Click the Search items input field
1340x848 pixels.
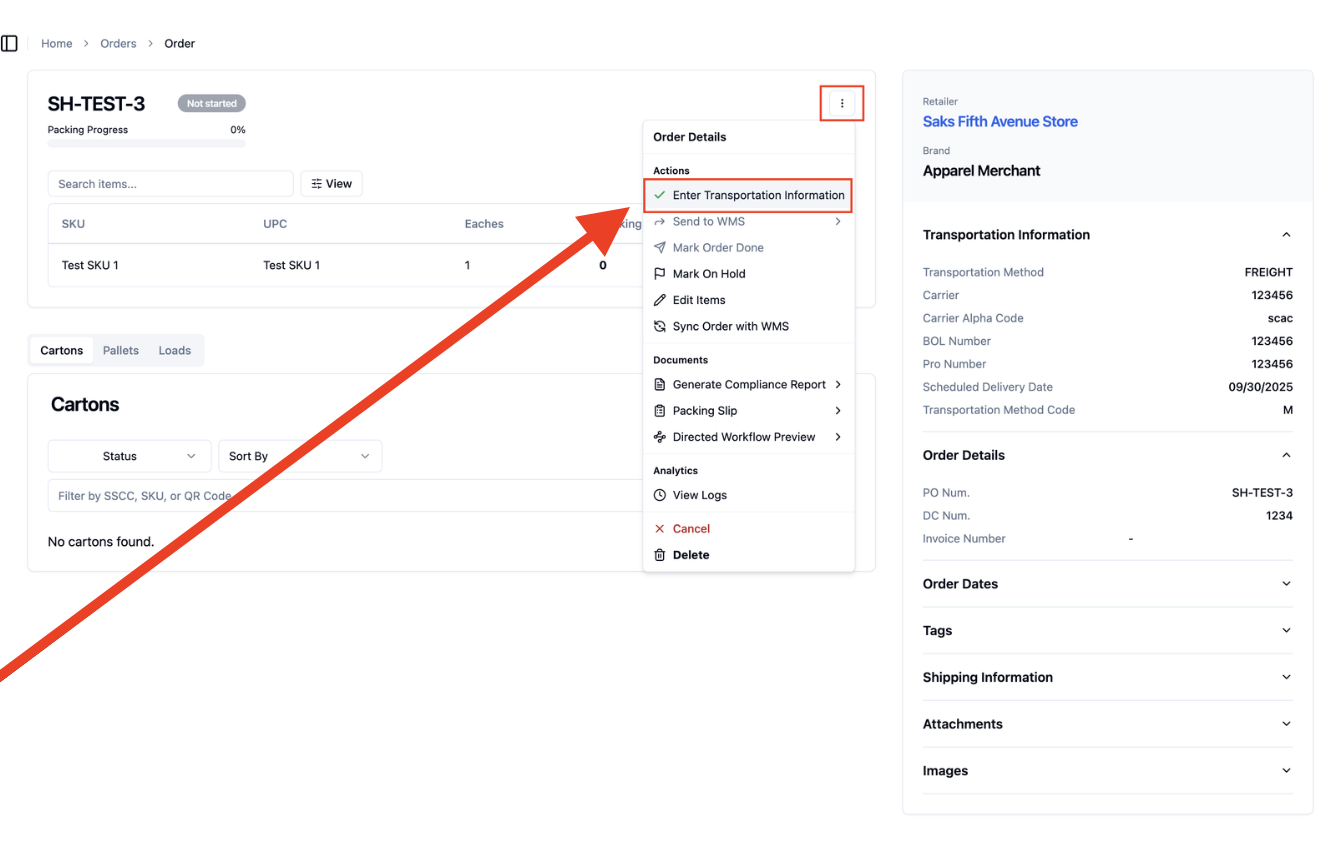click(170, 184)
